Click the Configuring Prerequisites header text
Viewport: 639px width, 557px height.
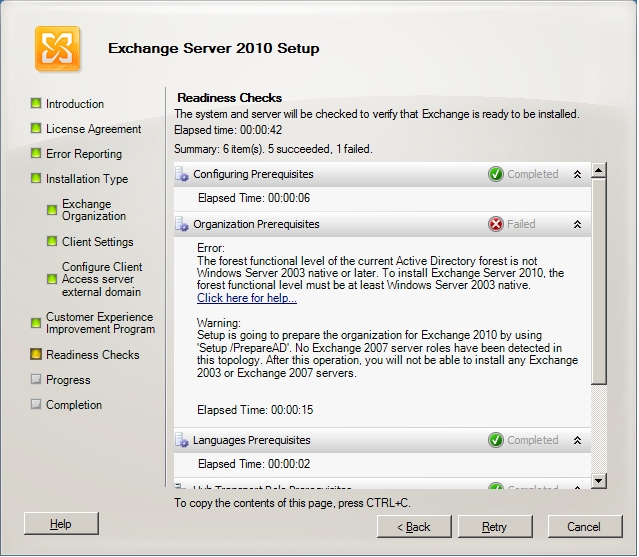tap(253, 174)
